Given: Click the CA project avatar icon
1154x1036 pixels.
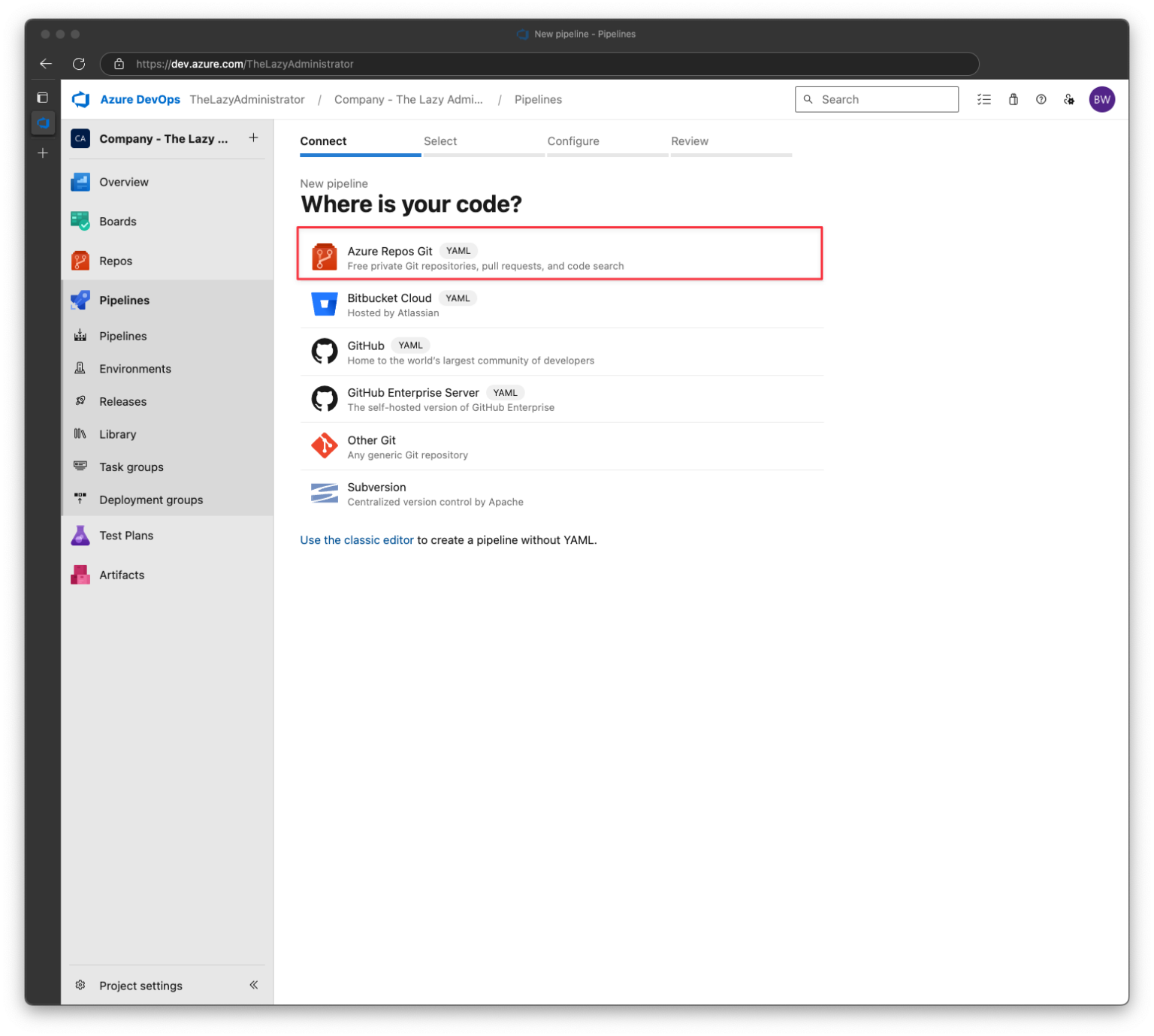Looking at the screenshot, I should tap(80, 139).
